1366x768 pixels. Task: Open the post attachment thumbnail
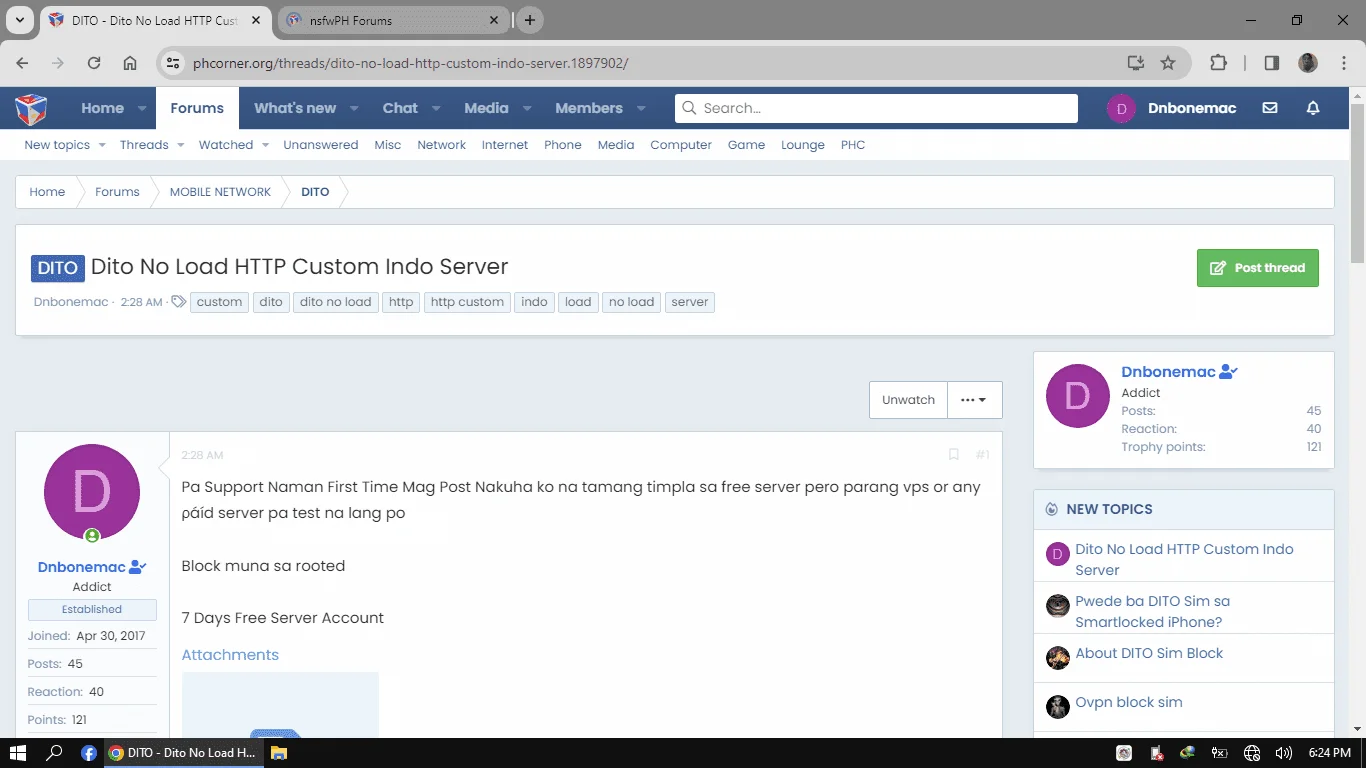pos(280,705)
